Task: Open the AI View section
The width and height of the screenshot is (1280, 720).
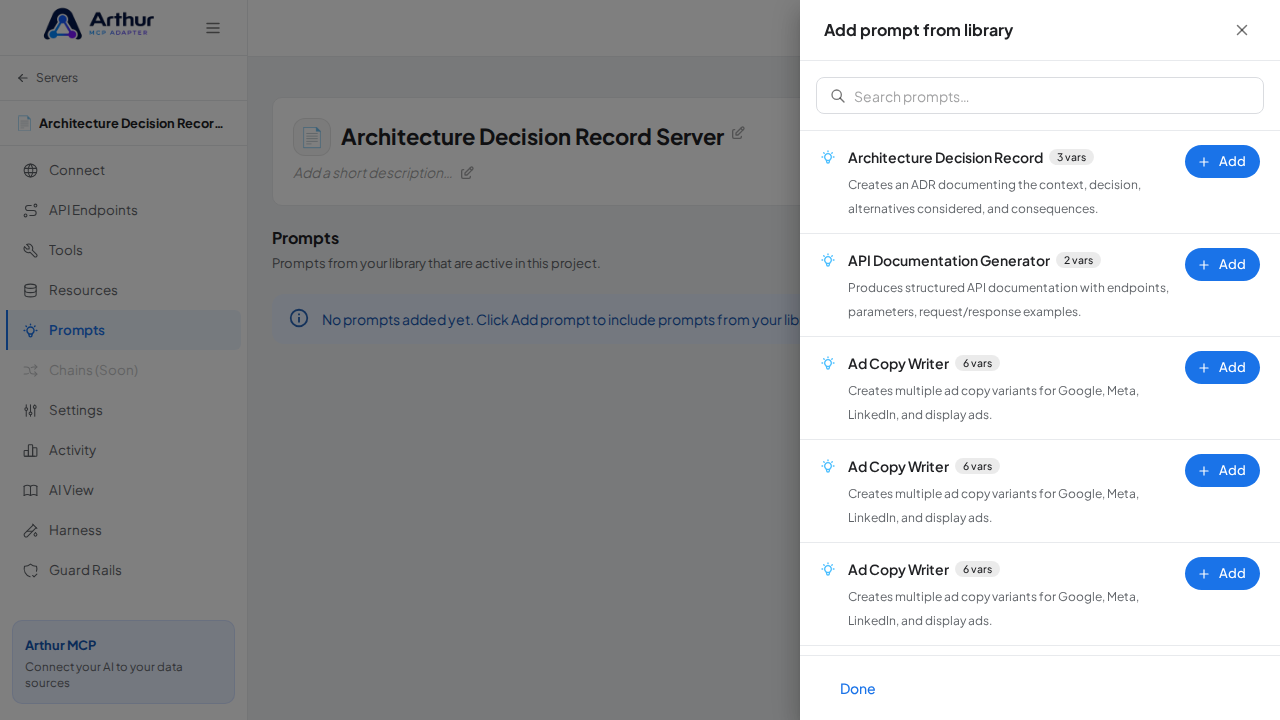Action: (123, 490)
